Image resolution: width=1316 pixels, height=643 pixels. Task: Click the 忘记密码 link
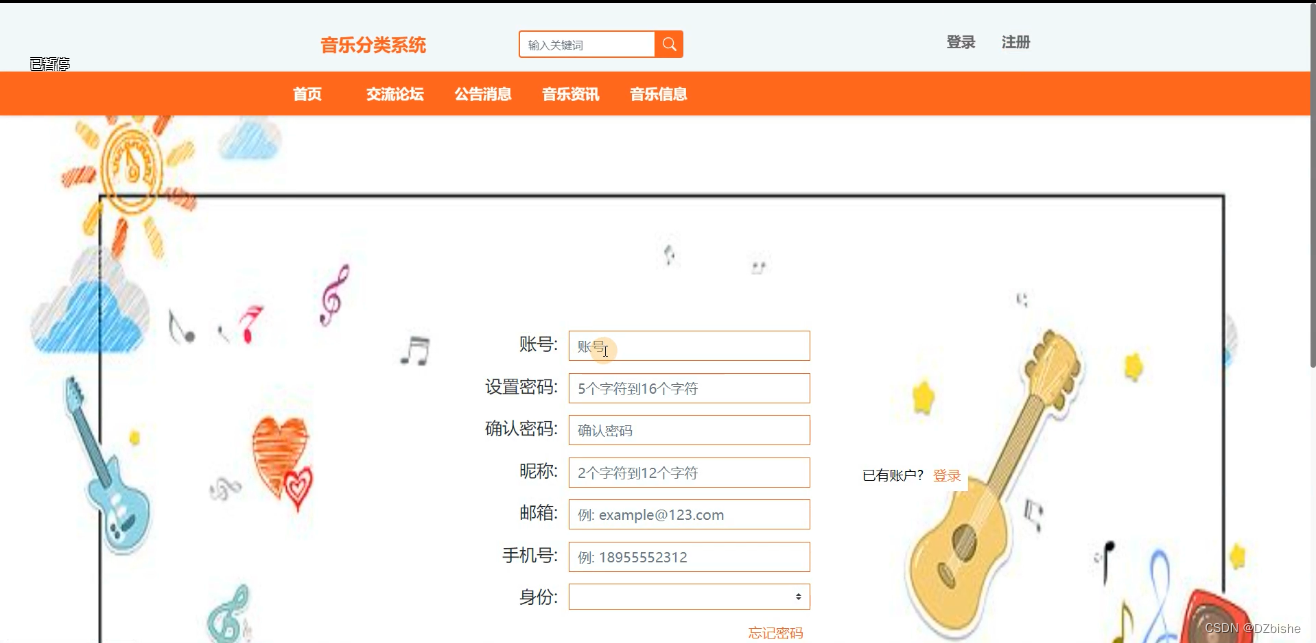(776, 633)
